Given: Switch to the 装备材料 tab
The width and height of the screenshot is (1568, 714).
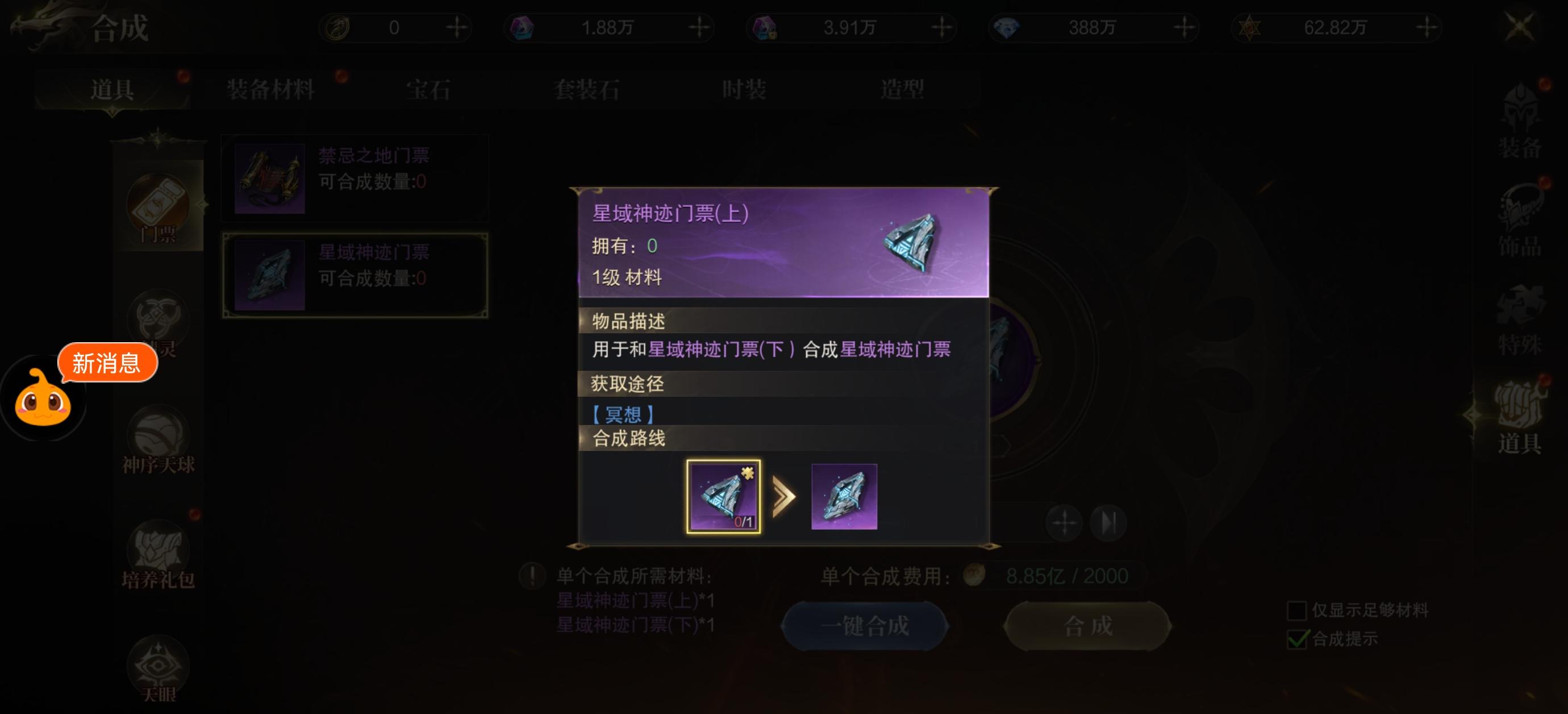Looking at the screenshot, I should coord(270,90).
